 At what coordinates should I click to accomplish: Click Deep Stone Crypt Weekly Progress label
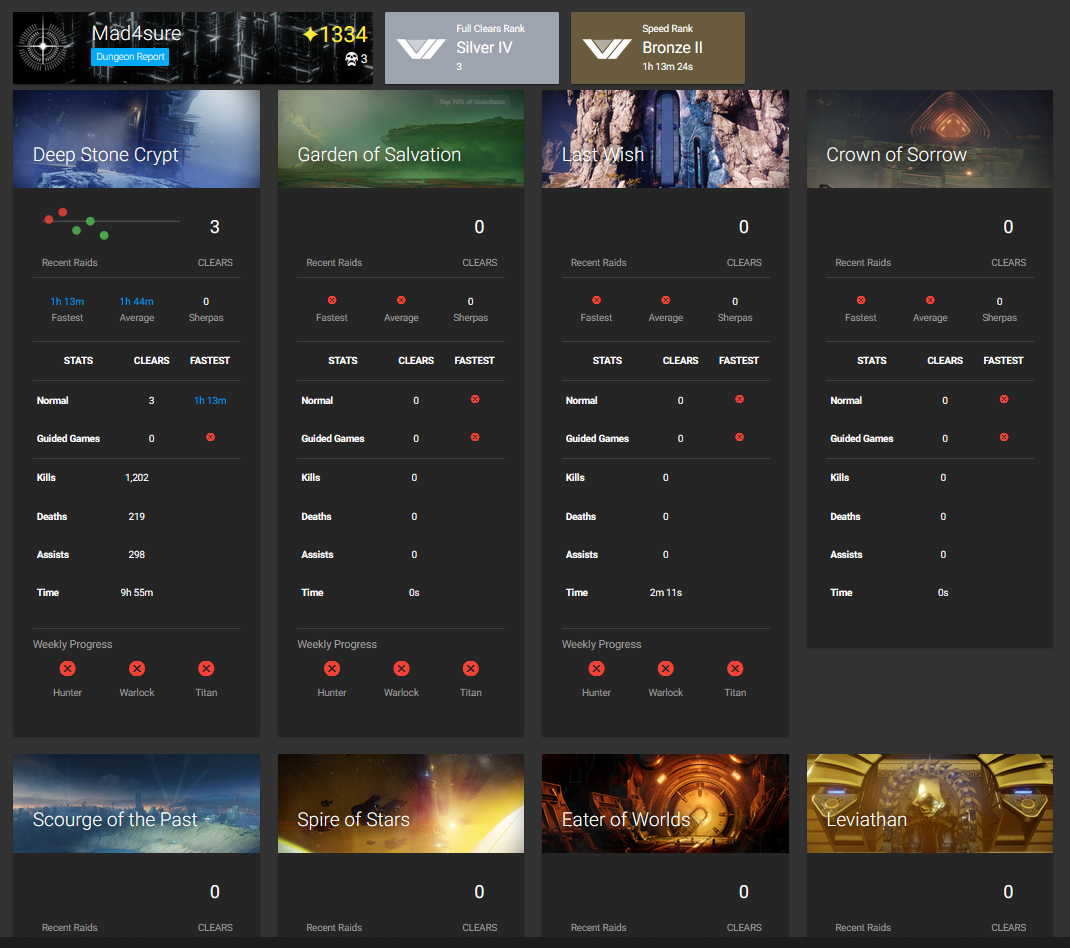tap(72, 644)
